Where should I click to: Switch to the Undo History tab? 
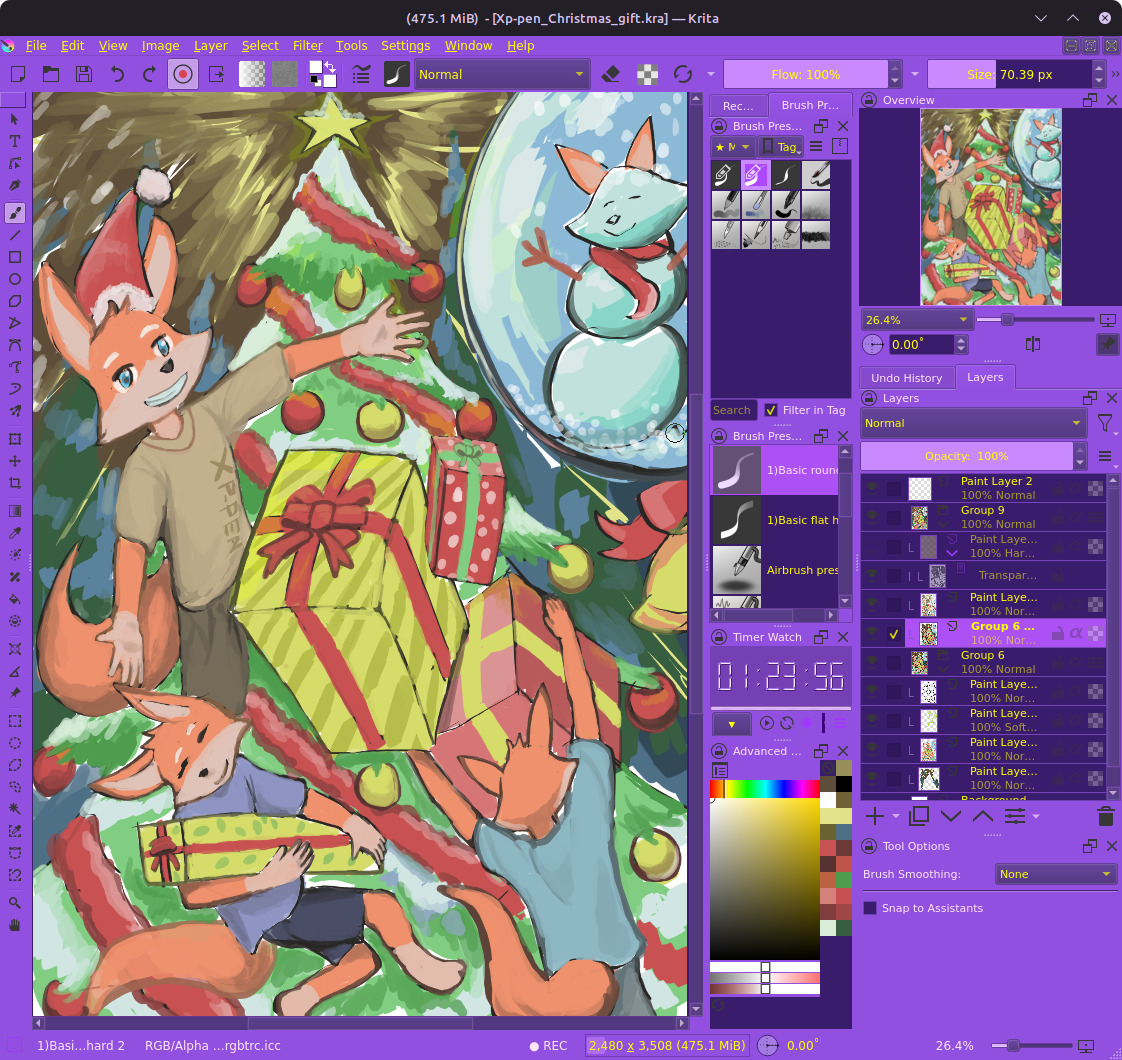906,377
